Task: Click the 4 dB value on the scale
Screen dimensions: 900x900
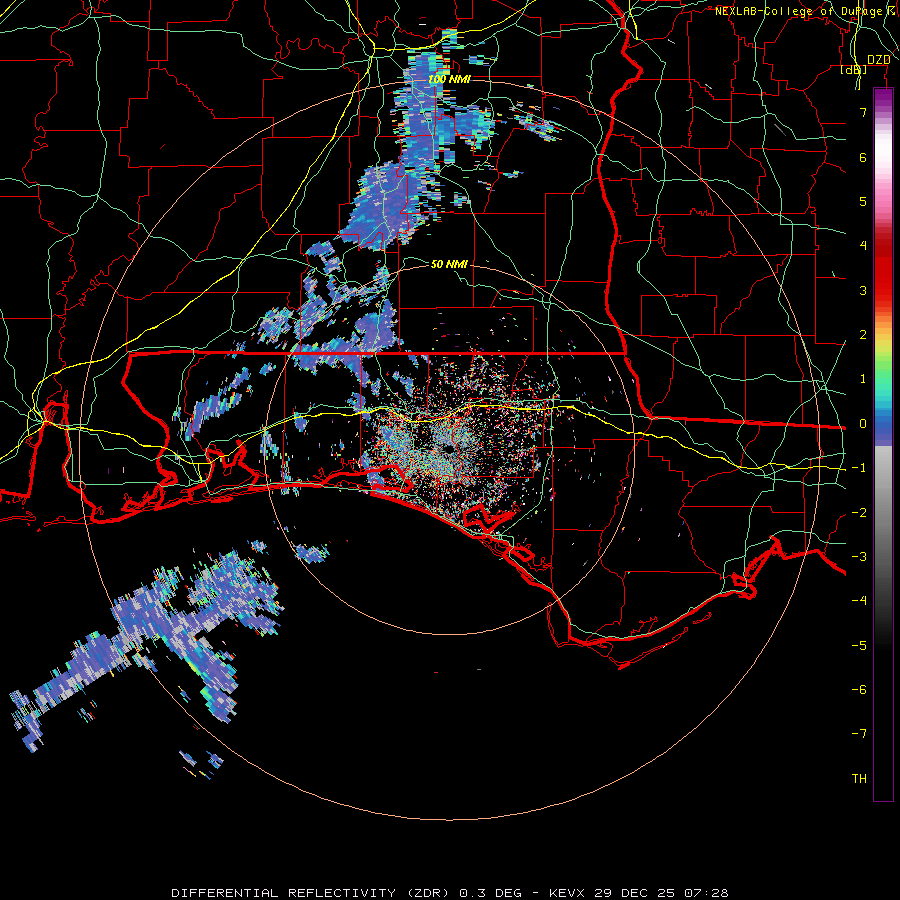Action: click(863, 246)
